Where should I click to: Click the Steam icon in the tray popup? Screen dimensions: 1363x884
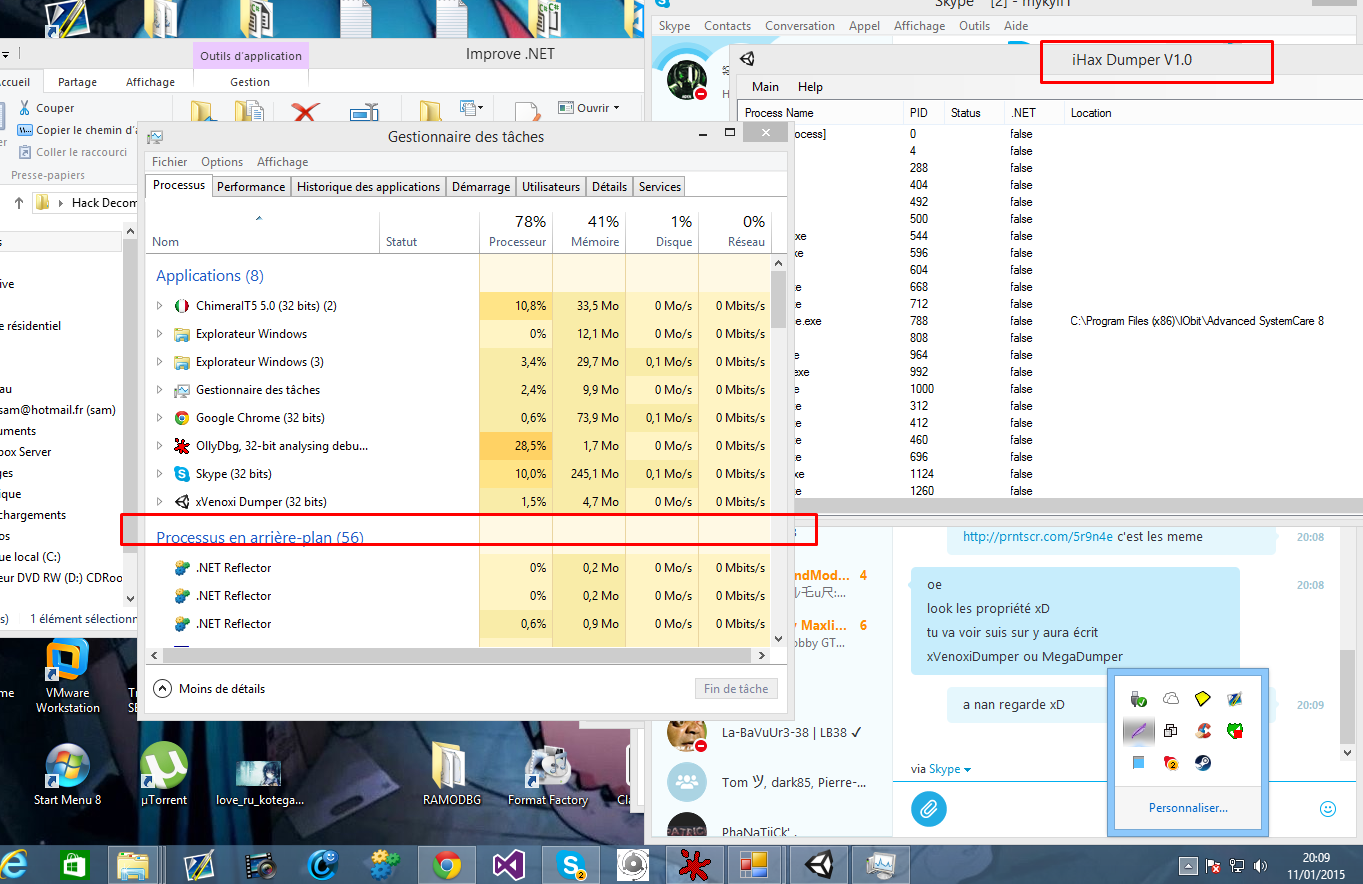(1203, 763)
